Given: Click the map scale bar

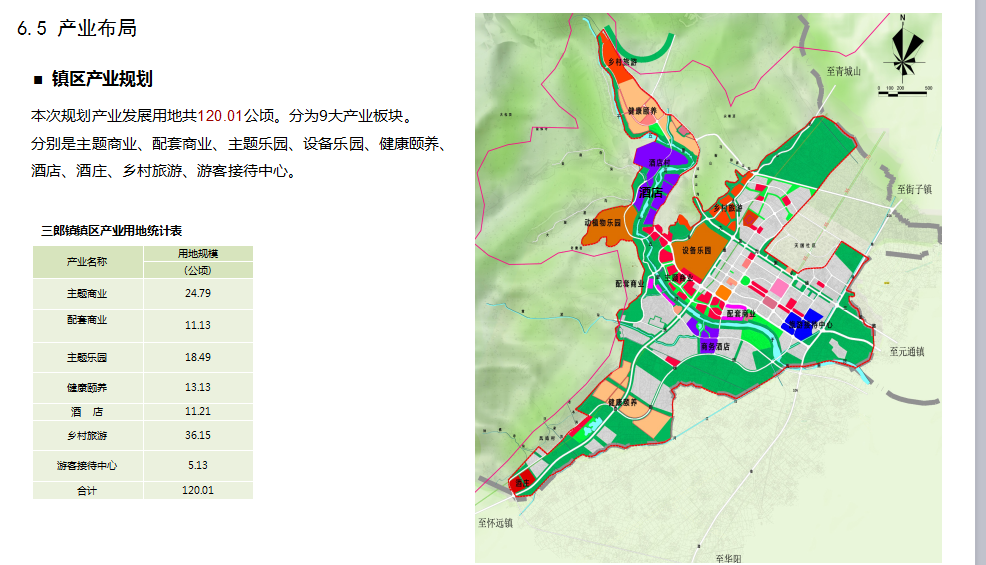Looking at the screenshot, I should coord(904,92).
